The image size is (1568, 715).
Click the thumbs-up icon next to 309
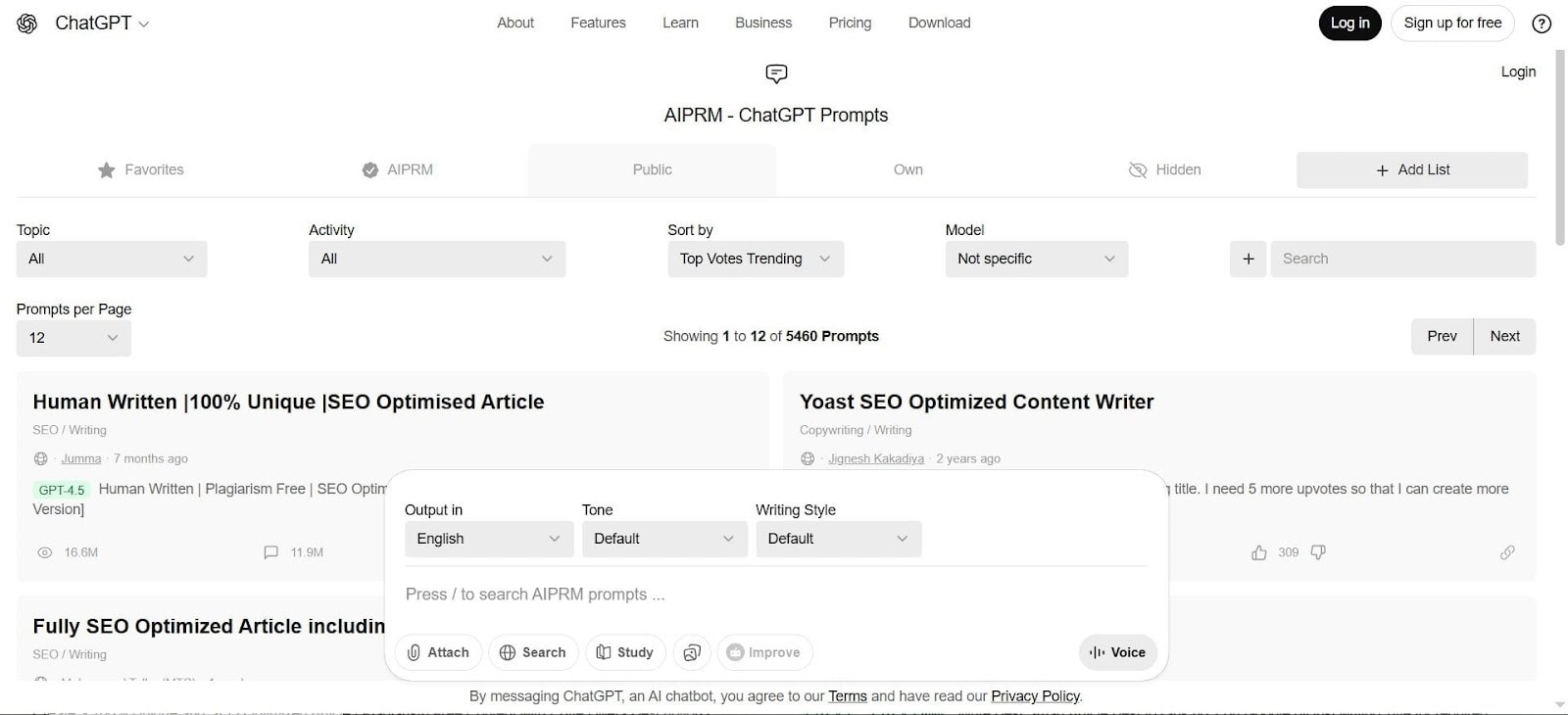click(1259, 552)
